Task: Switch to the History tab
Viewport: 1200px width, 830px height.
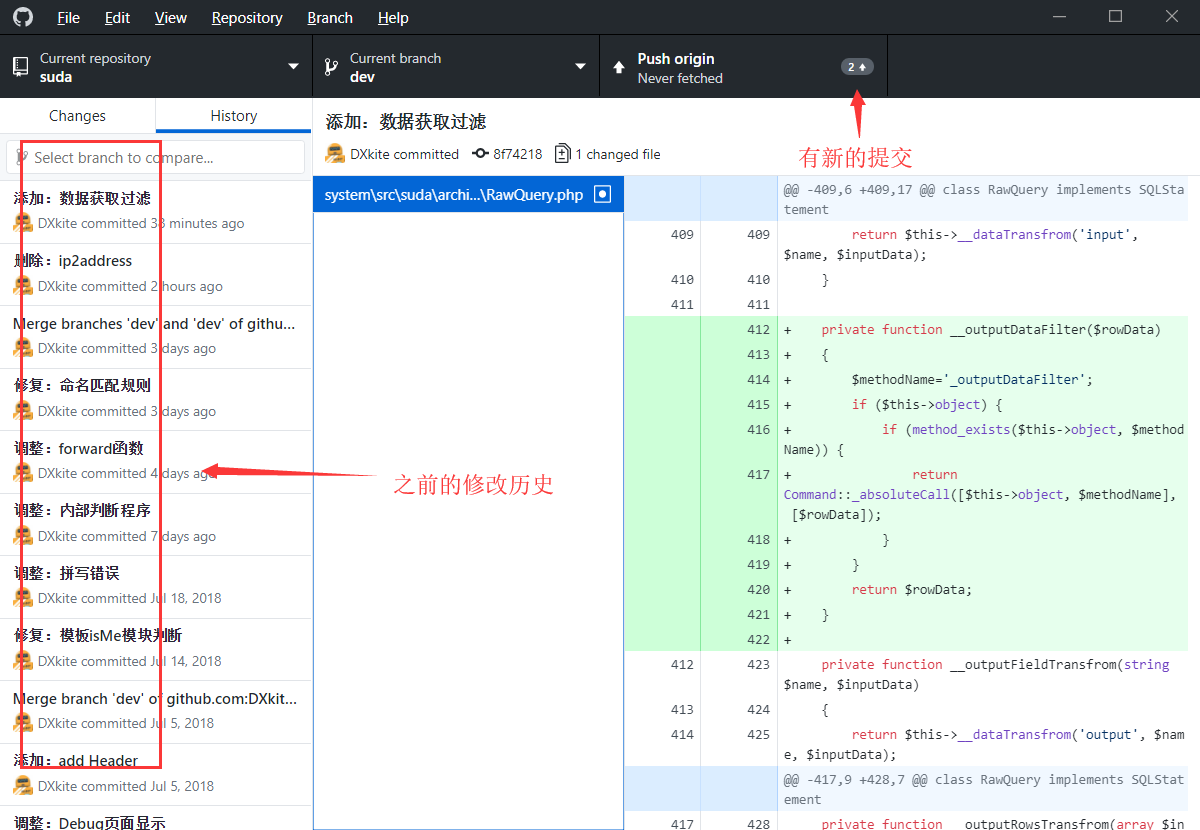Action: pyautogui.click(x=233, y=116)
